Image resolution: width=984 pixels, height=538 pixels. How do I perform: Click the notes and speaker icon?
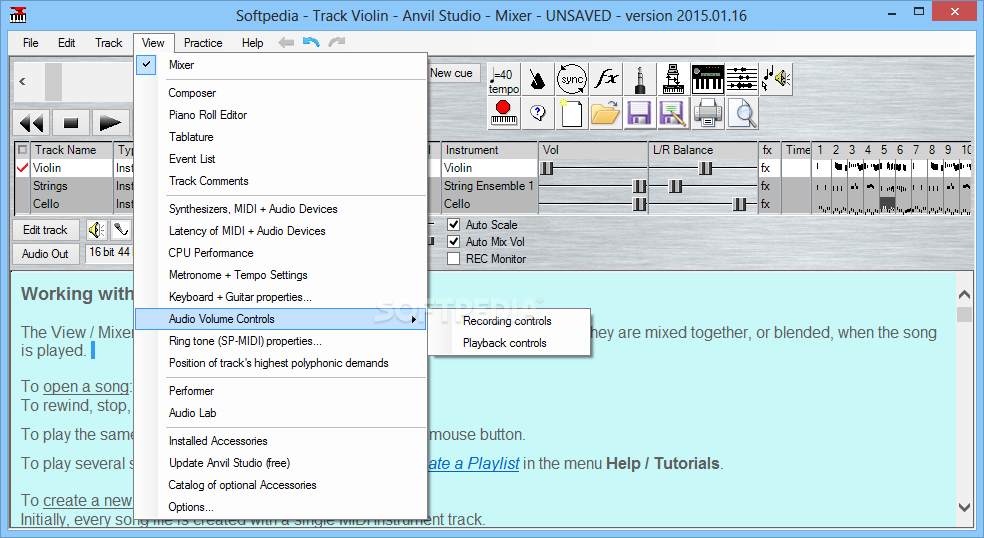[776, 79]
